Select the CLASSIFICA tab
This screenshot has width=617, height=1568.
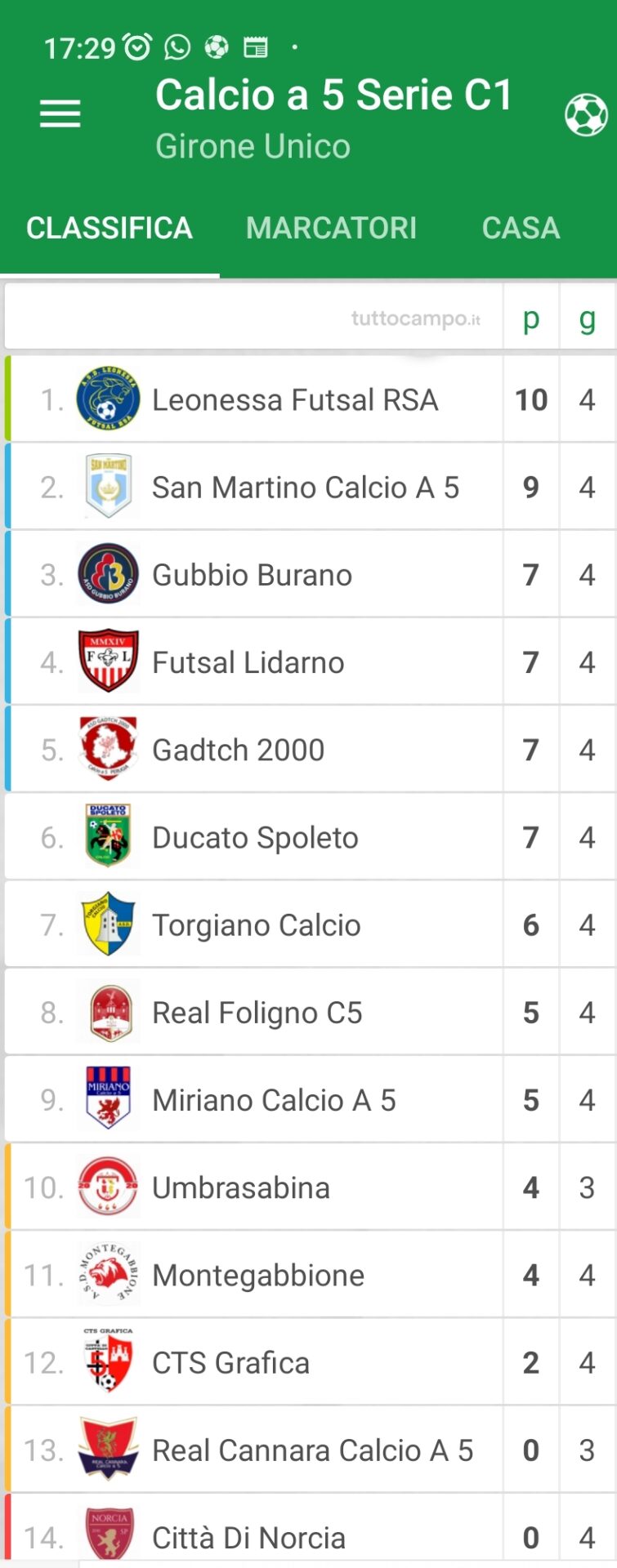pyautogui.click(x=110, y=228)
